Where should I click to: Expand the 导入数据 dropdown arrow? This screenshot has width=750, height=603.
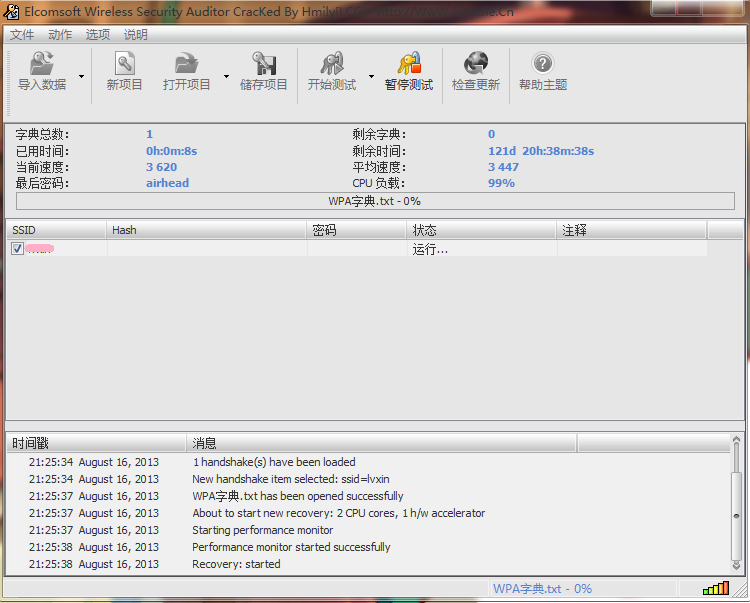81,77
